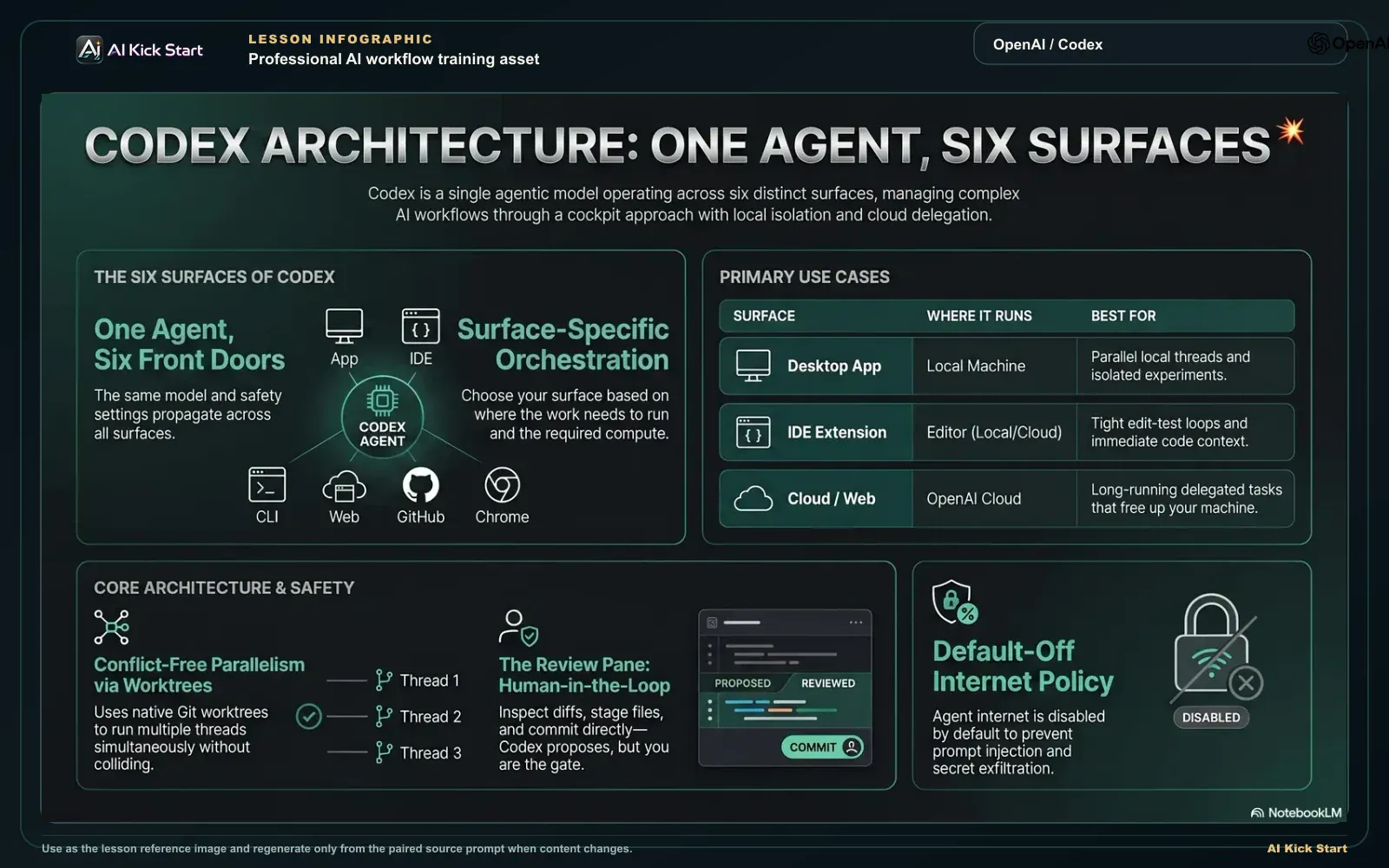
Task: Click the worktree network nodes icon
Action: (x=112, y=627)
